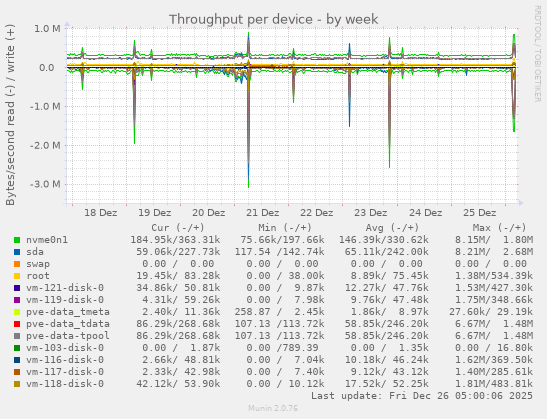
Task: Click the green nvme0n1 legend swatch
Action: 17,240
